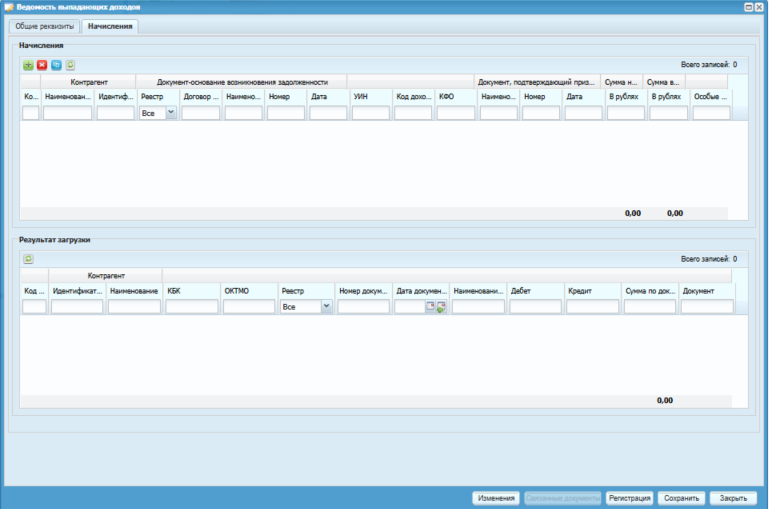Click the УИН filter field
The image size is (769, 509).
tap(370, 113)
